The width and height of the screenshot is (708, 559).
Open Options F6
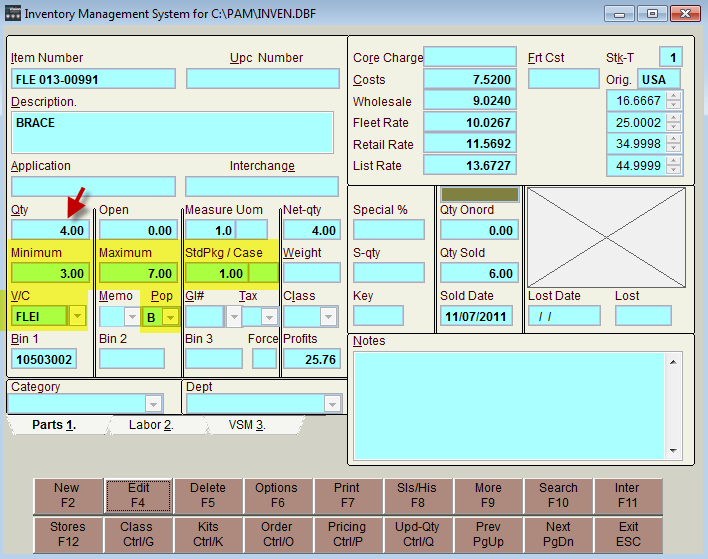[277, 495]
